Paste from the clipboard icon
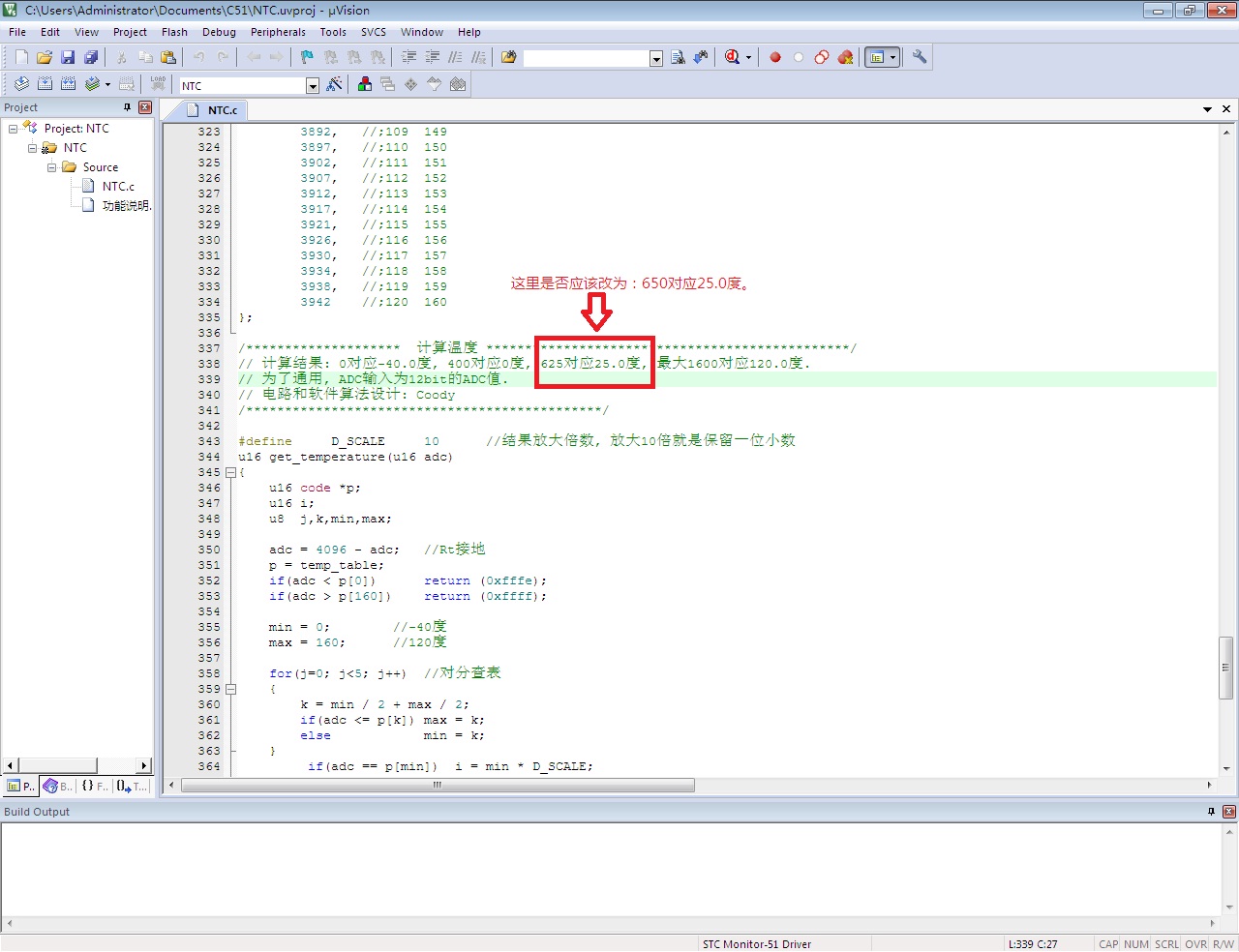 (x=168, y=58)
